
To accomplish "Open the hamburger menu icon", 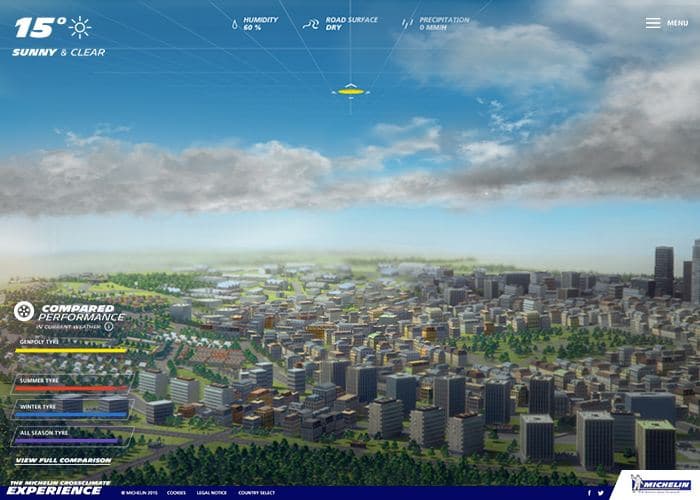I will tap(653, 23).
